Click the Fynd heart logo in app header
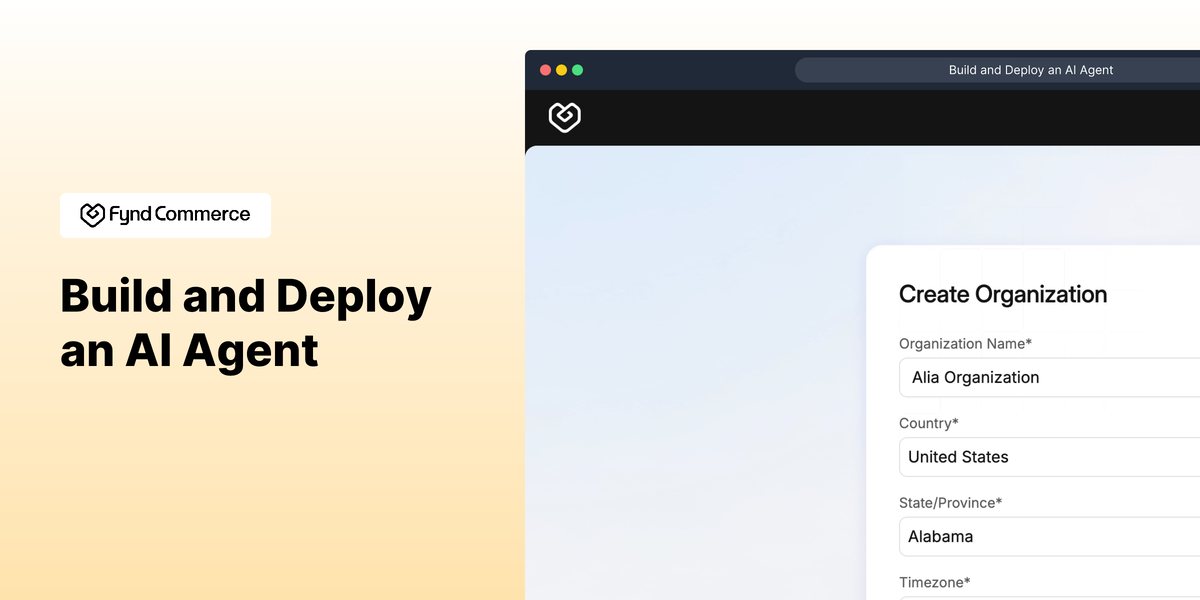 [565, 117]
